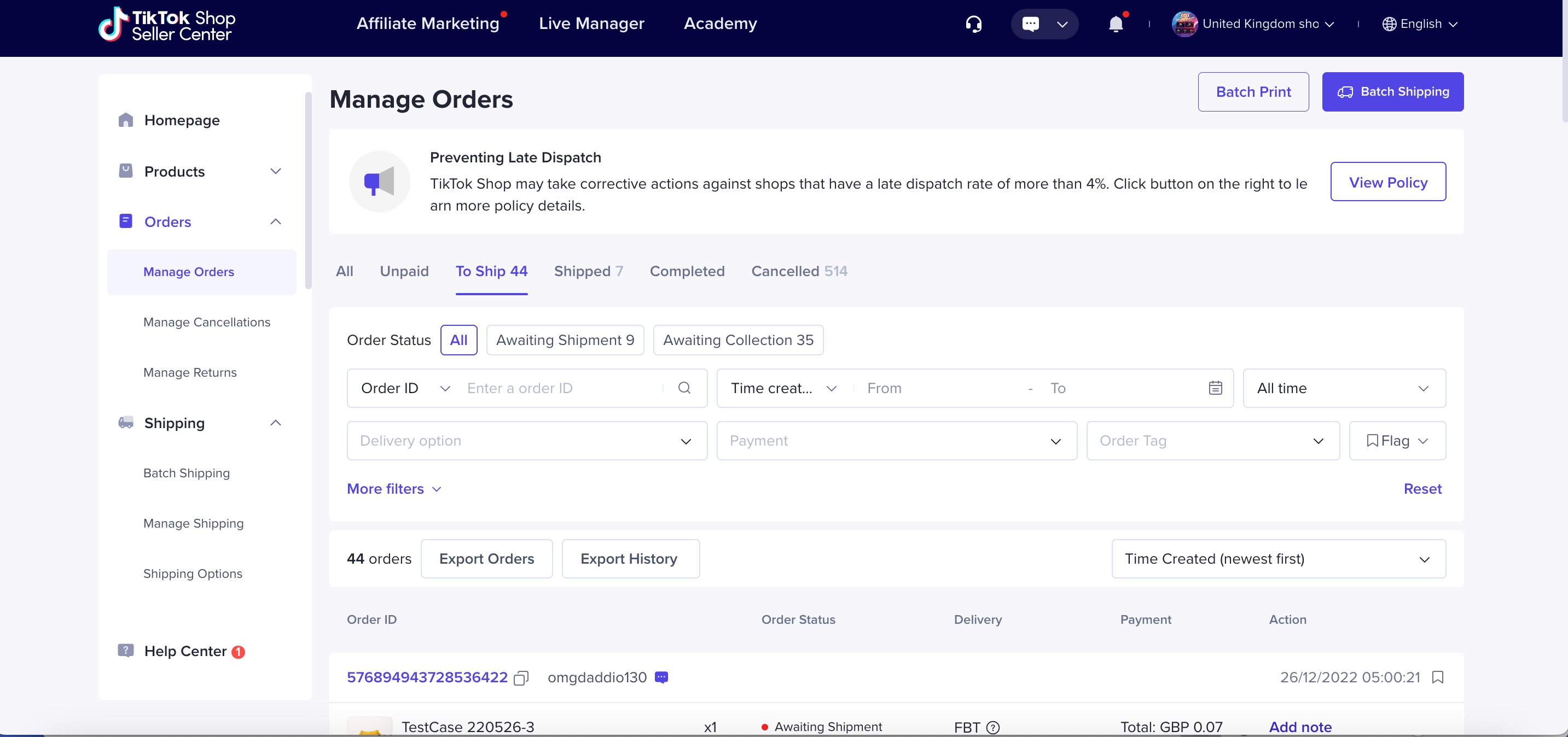Screen dimensions: 1568x737
Task: Open the Time Created sort dropdown
Action: pyautogui.click(x=1277, y=559)
